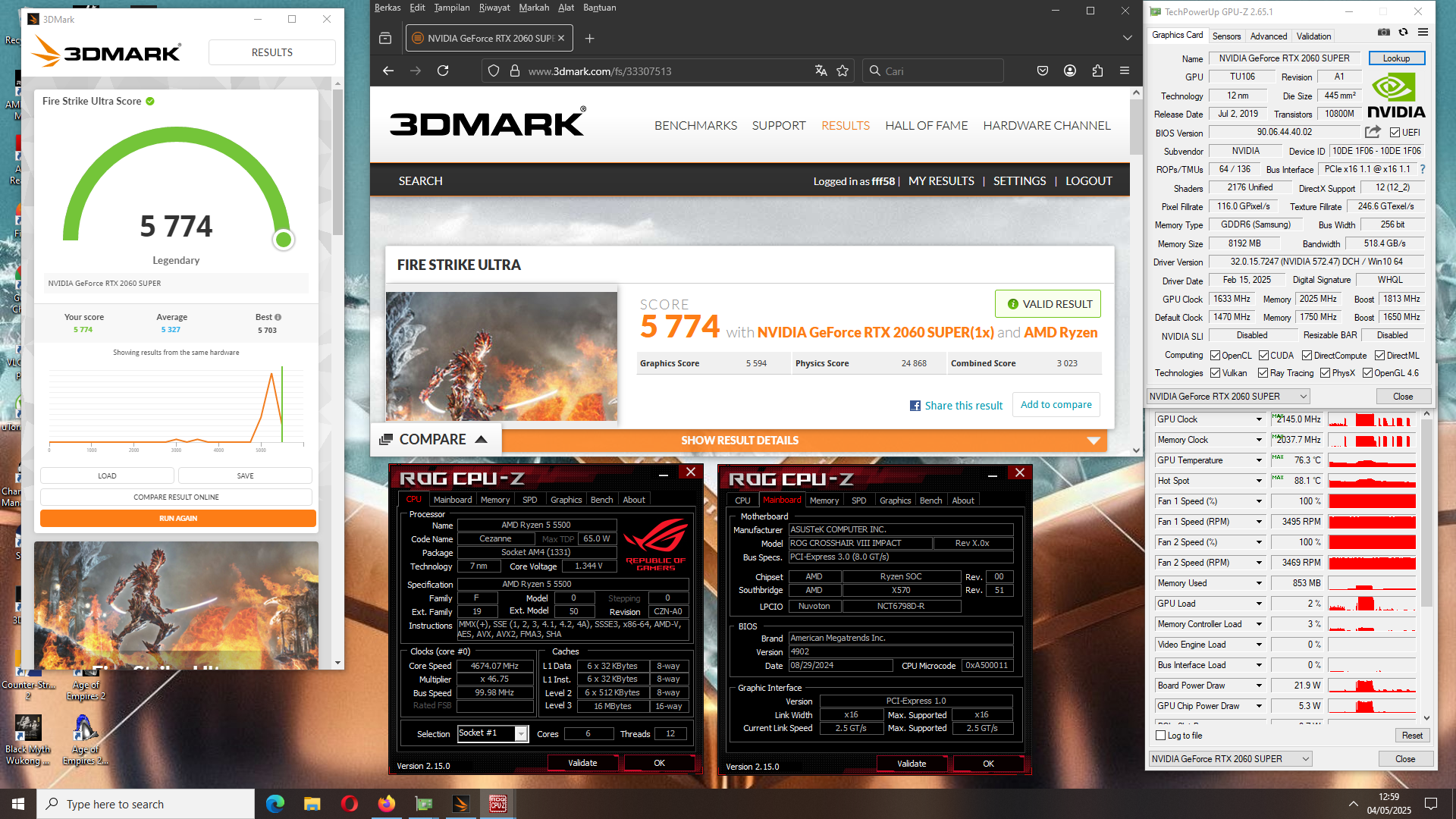Screen dimensions: 1456x819
Task: Click the Bus Interface question mark icon
Action: tap(1422, 169)
